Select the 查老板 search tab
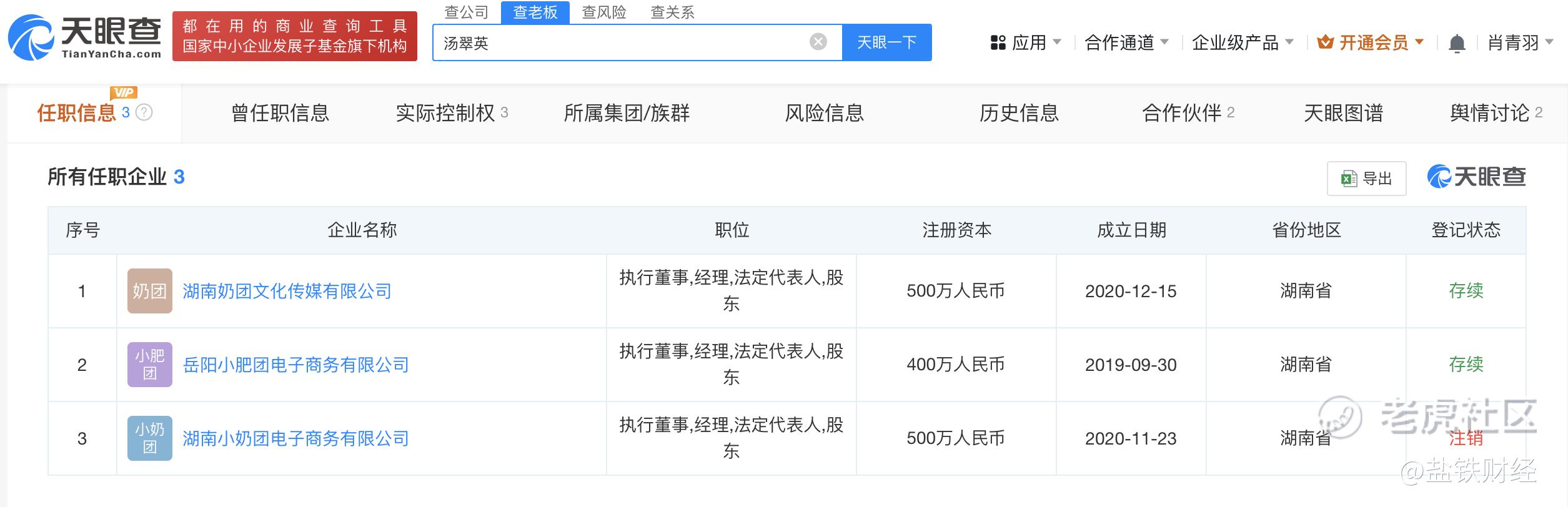Image resolution: width=1568 pixels, height=507 pixels. [535, 12]
